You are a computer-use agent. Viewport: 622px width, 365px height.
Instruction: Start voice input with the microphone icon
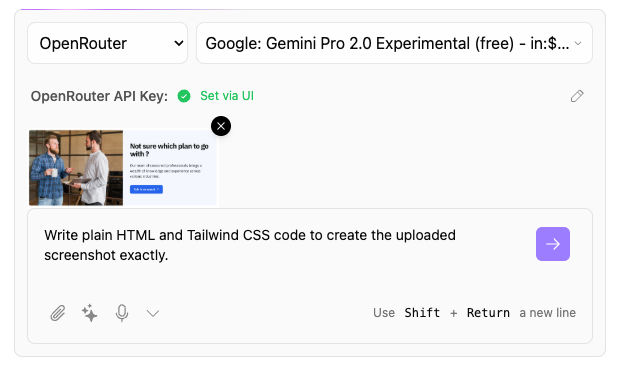[122, 313]
